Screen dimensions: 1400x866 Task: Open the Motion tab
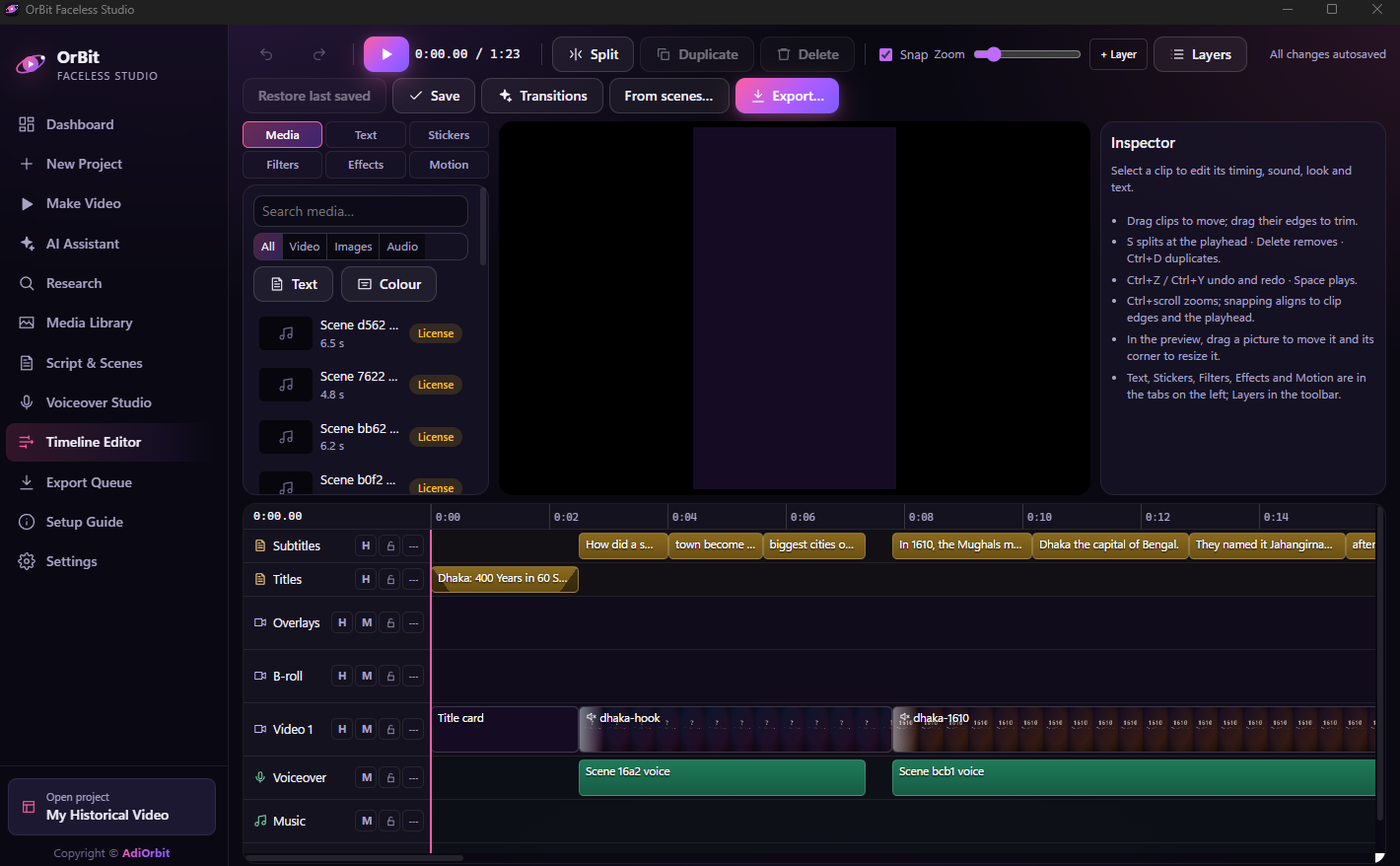click(x=449, y=165)
